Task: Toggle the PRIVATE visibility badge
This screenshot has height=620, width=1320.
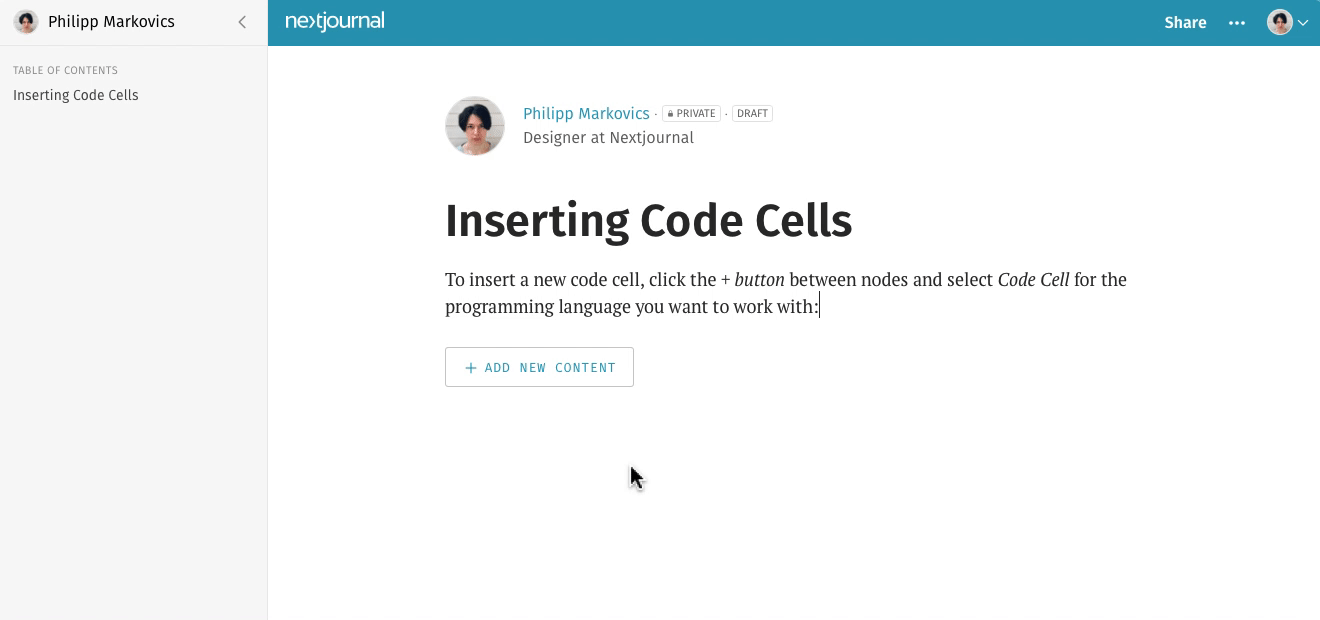Action: click(x=691, y=113)
